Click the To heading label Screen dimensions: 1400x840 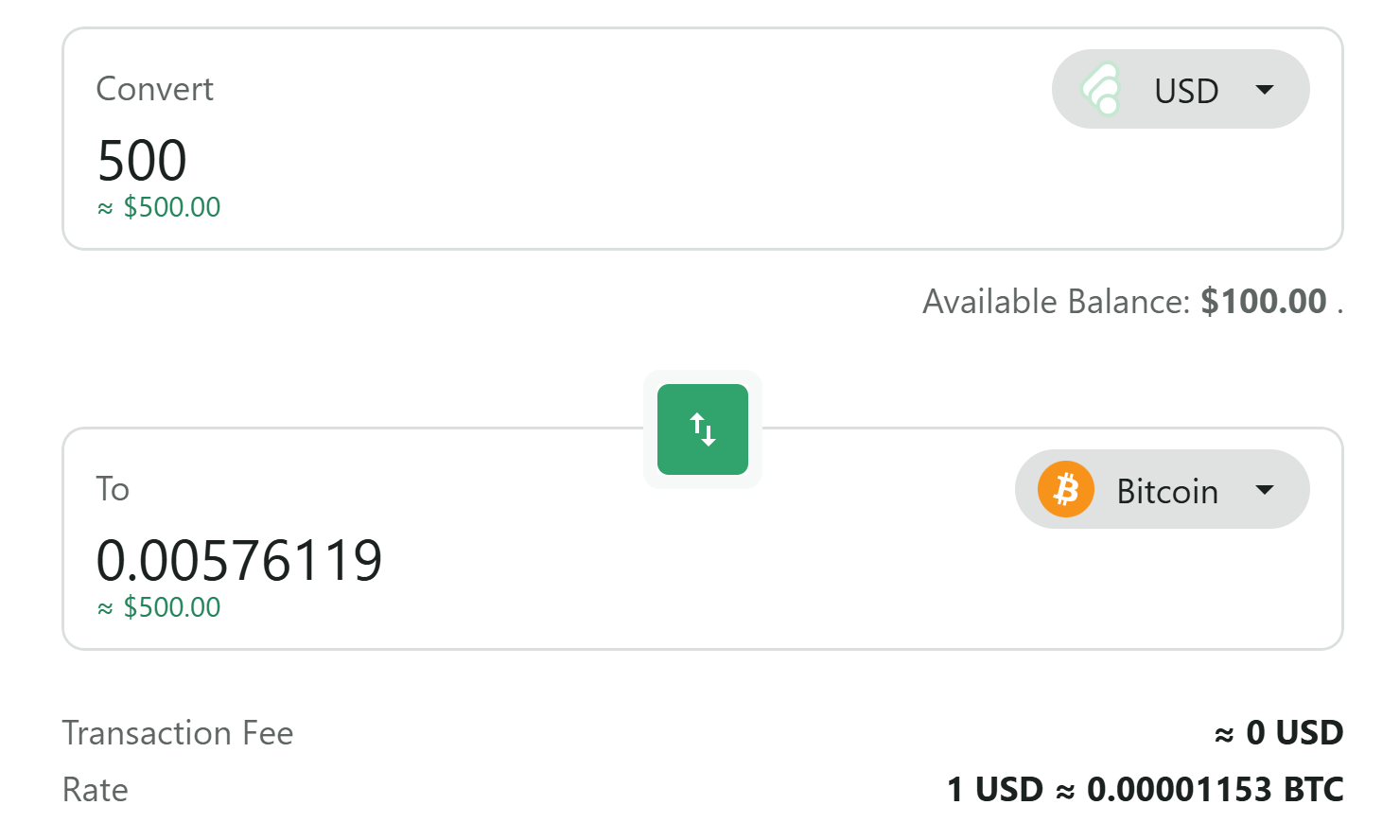coord(113,489)
